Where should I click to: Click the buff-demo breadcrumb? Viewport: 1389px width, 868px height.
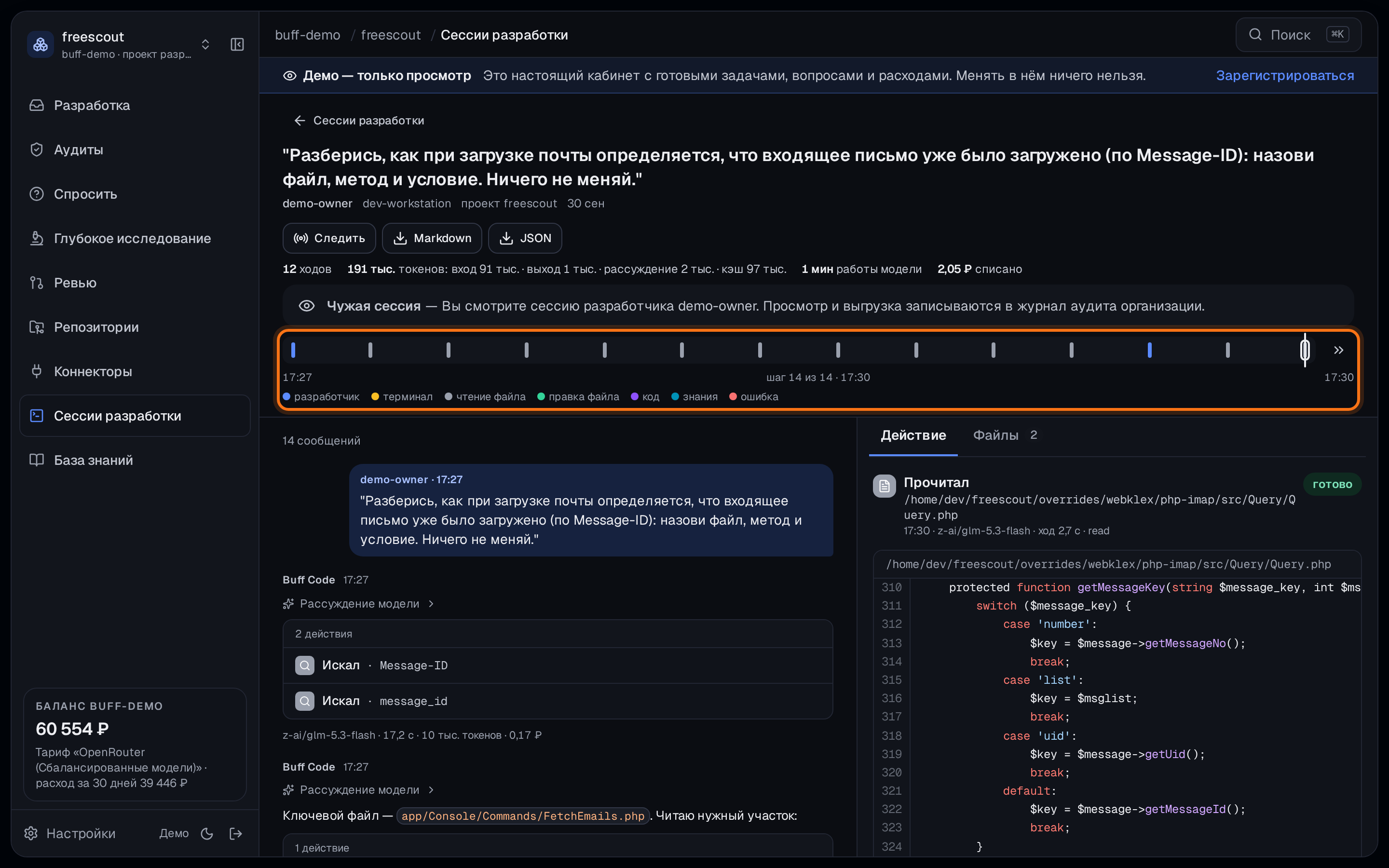coord(308,35)
